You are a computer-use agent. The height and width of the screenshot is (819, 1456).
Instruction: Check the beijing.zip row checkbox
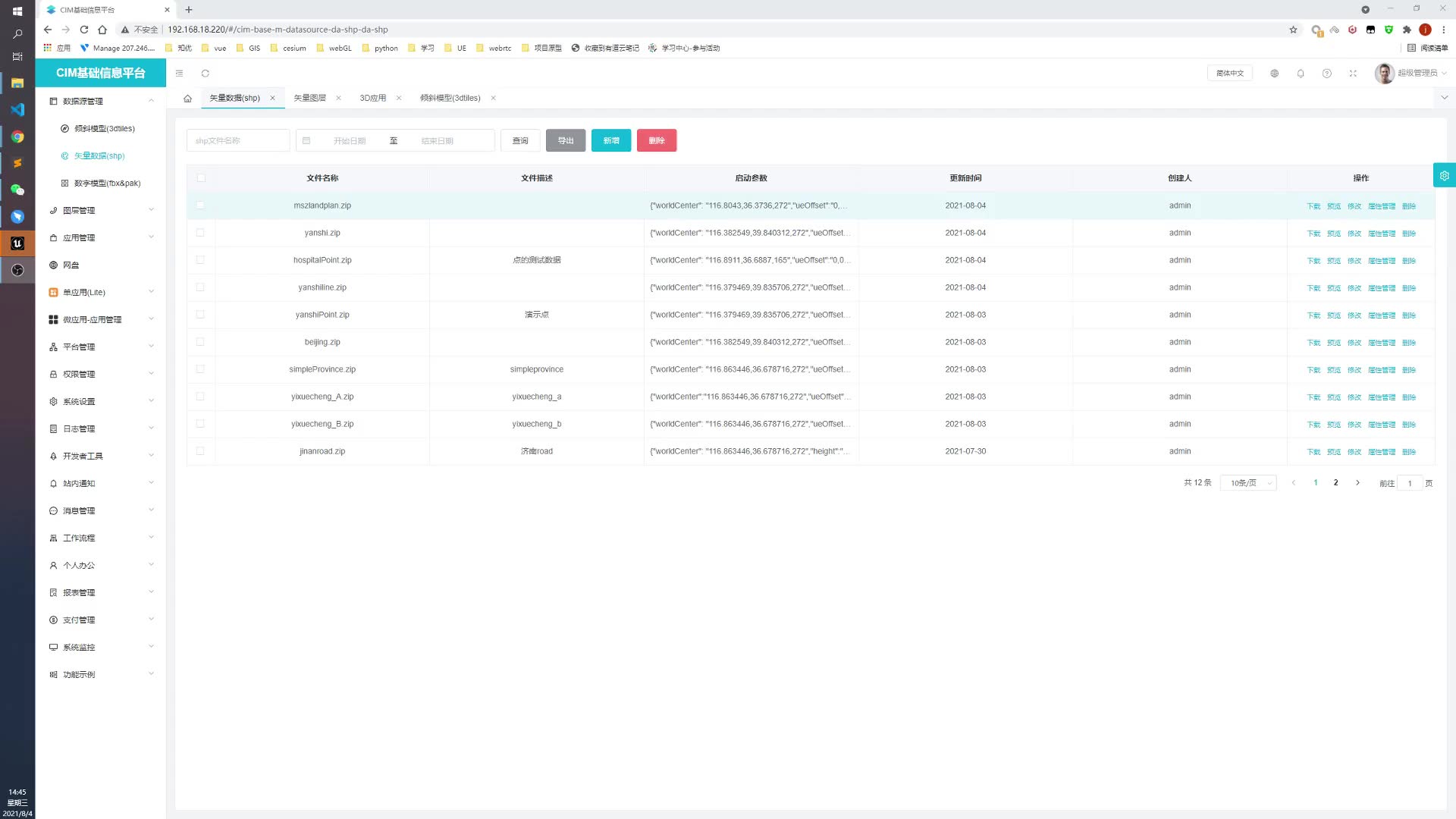[200, 341]
